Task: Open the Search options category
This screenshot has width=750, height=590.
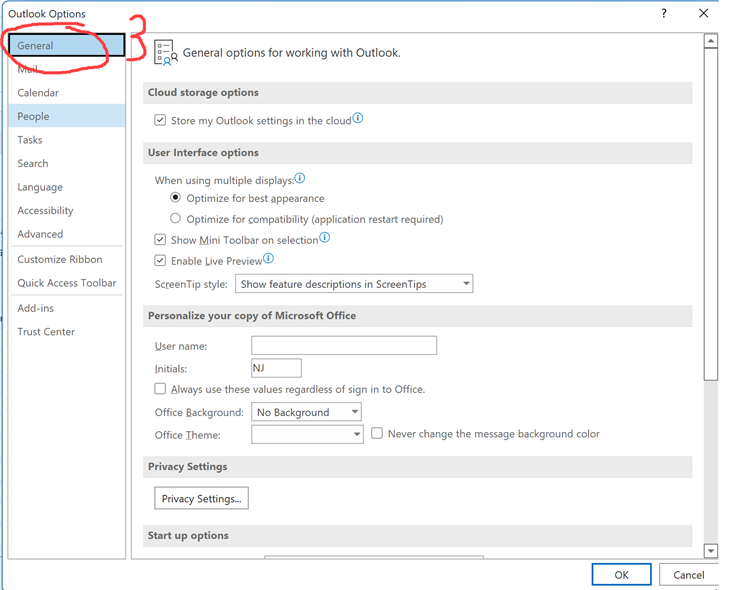Action: point(67,163)
